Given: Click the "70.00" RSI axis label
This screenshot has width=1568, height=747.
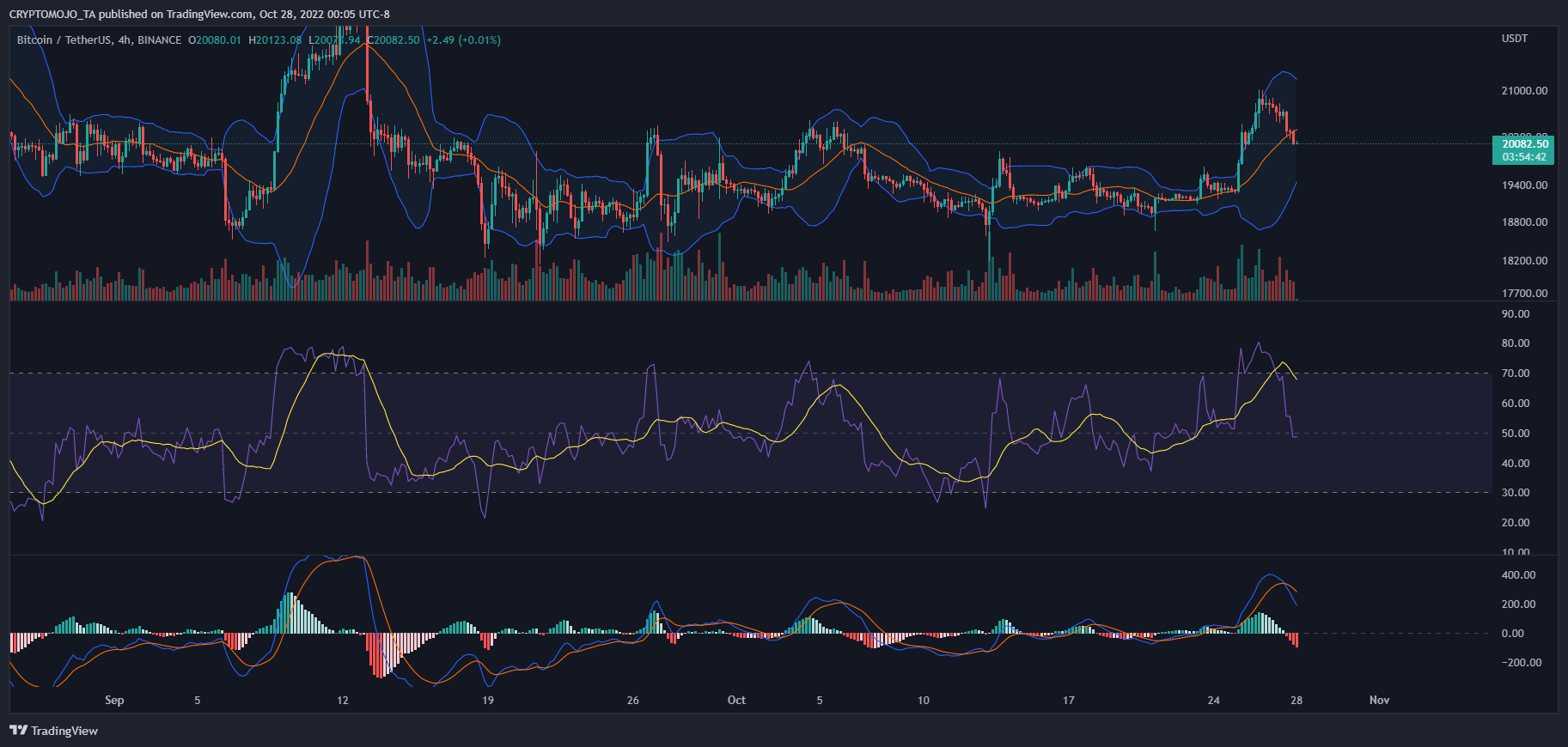Looking at the screenshot, I should click(1516, 373).
